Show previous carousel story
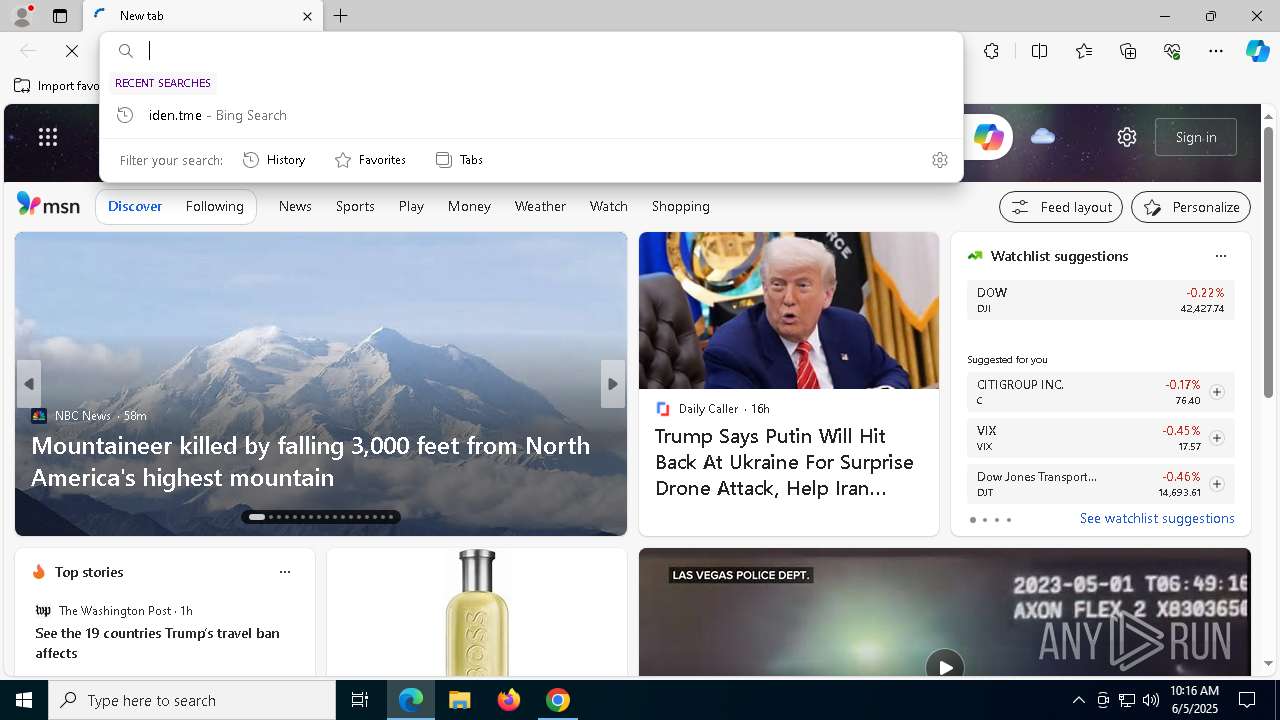Screen dimensions: 1280x720 pyautogui.click(x=29, y=384)
